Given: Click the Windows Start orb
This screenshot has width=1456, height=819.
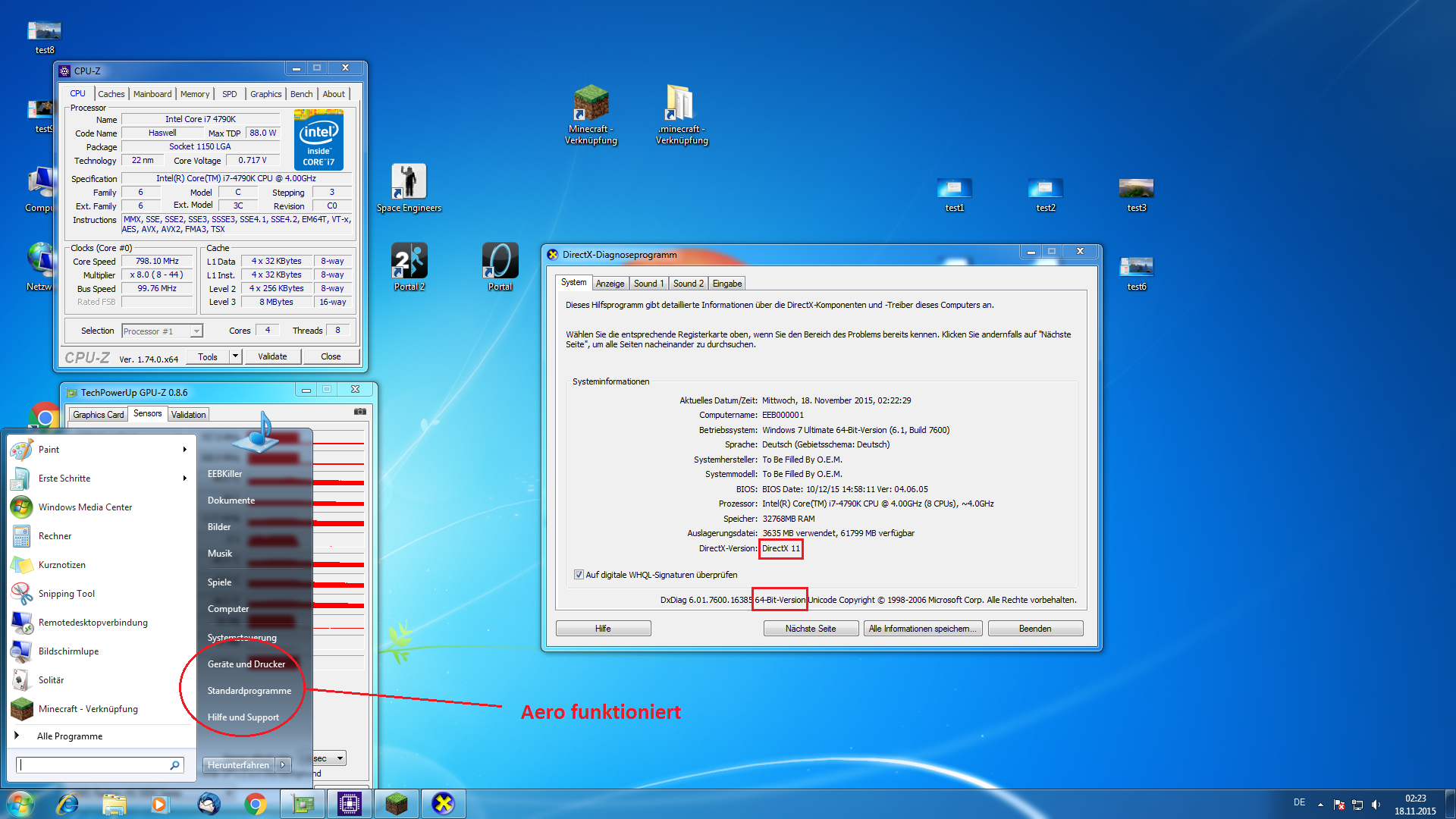Looking at the screenshot, I should (20, 803).
